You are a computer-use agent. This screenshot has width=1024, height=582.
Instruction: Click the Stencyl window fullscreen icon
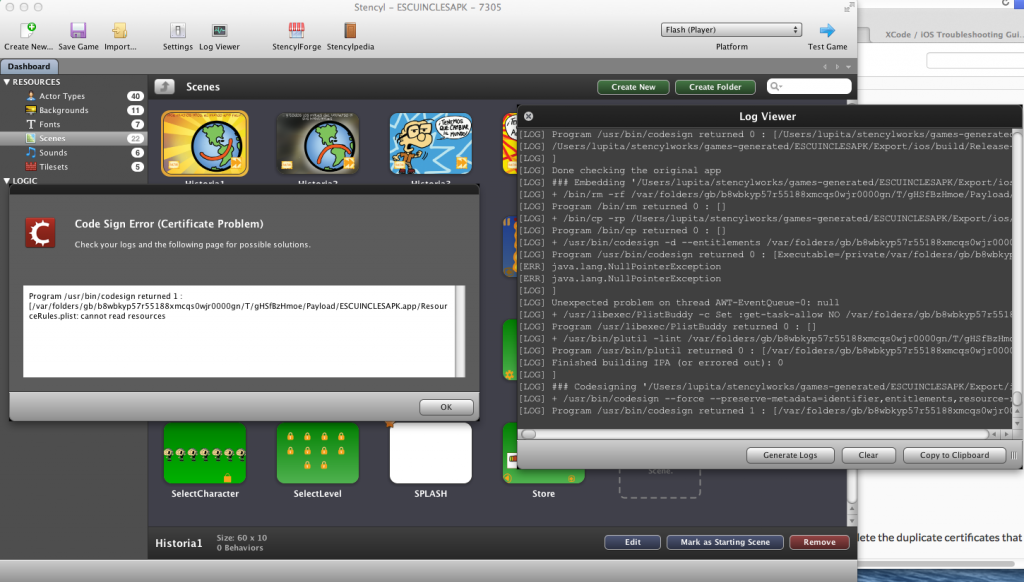[849, 7]
